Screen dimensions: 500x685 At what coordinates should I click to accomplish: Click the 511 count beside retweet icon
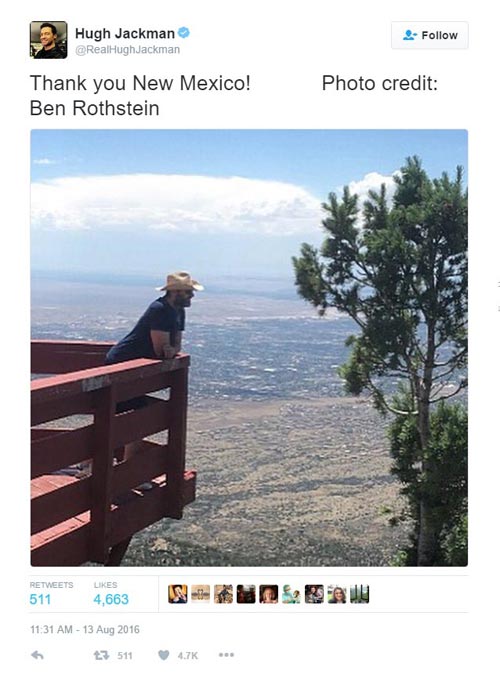[x=125, y=655]
